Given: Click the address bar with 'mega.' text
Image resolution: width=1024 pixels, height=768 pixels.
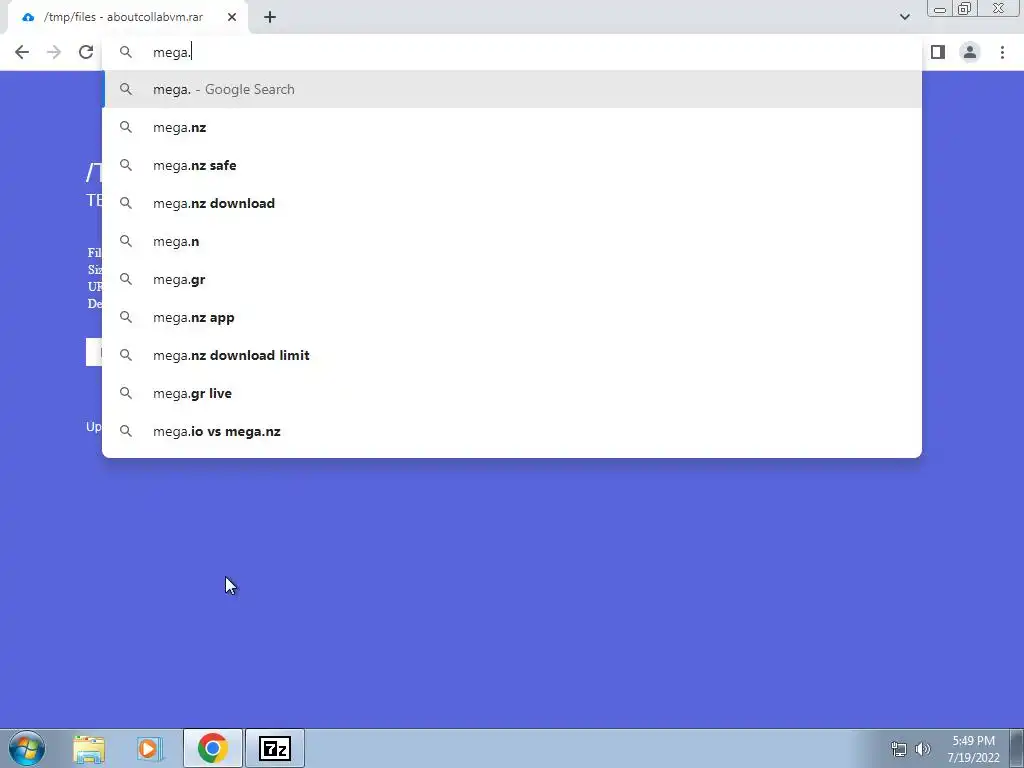Looking at the screenshot, I should [x=512, y=52].
